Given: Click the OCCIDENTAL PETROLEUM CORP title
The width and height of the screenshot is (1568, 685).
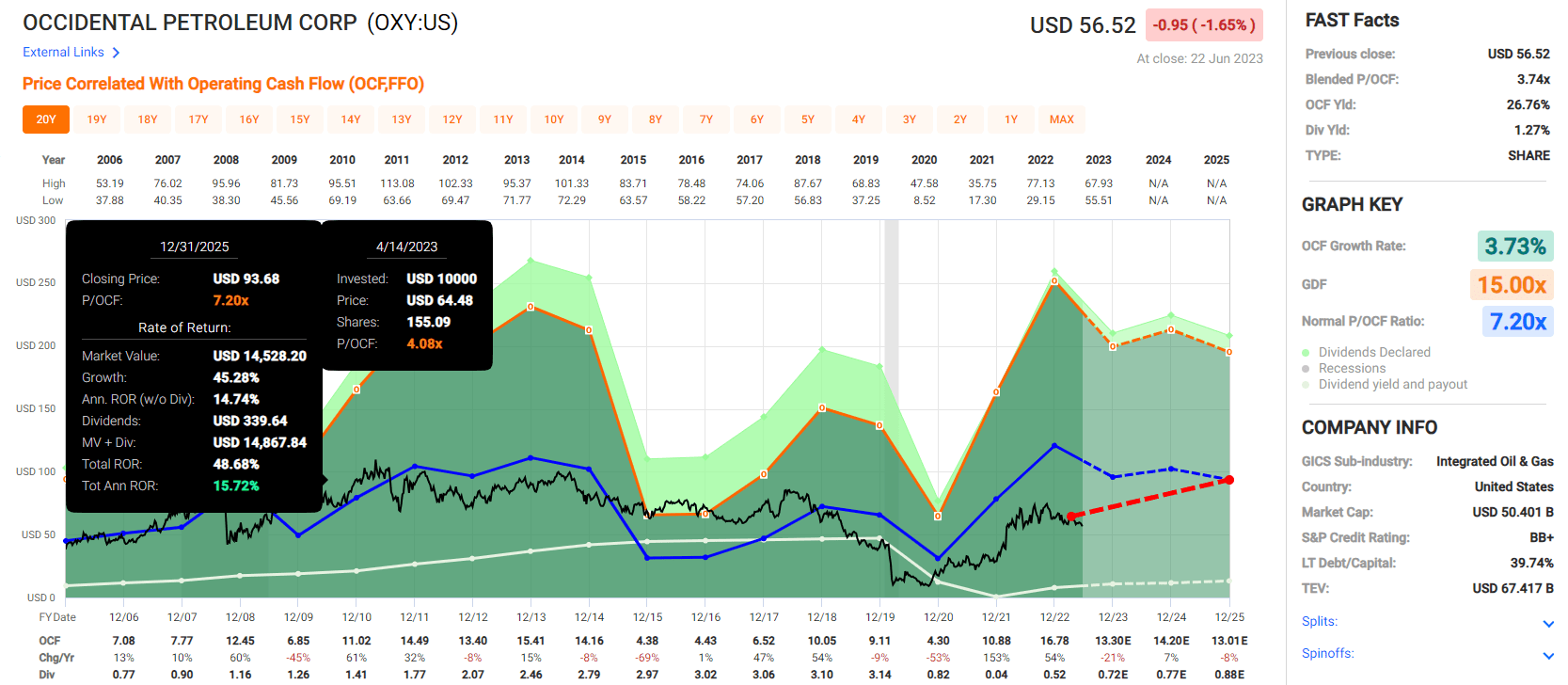Looking at the screenshot, I should point(190,23).
